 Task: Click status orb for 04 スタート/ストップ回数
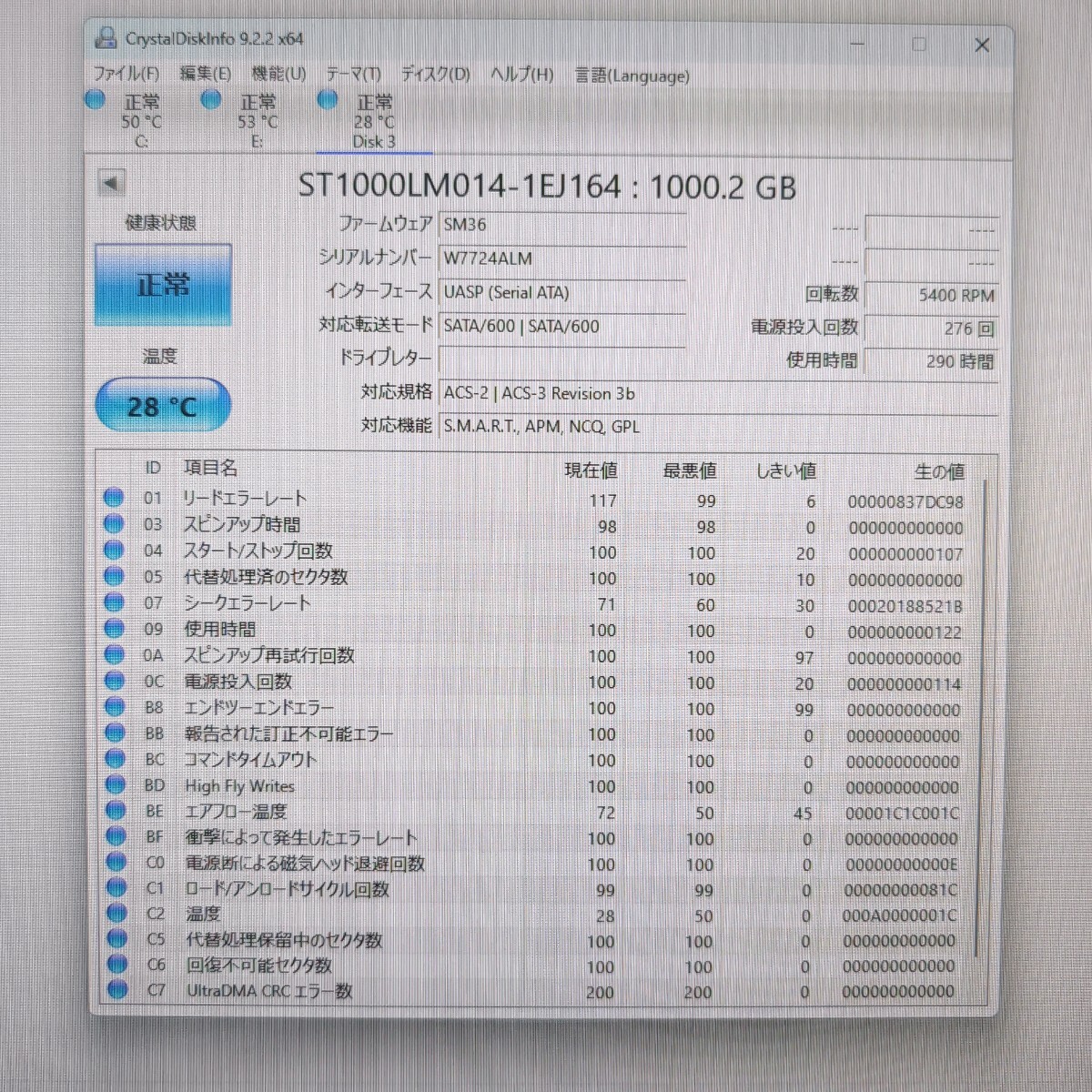114,550
